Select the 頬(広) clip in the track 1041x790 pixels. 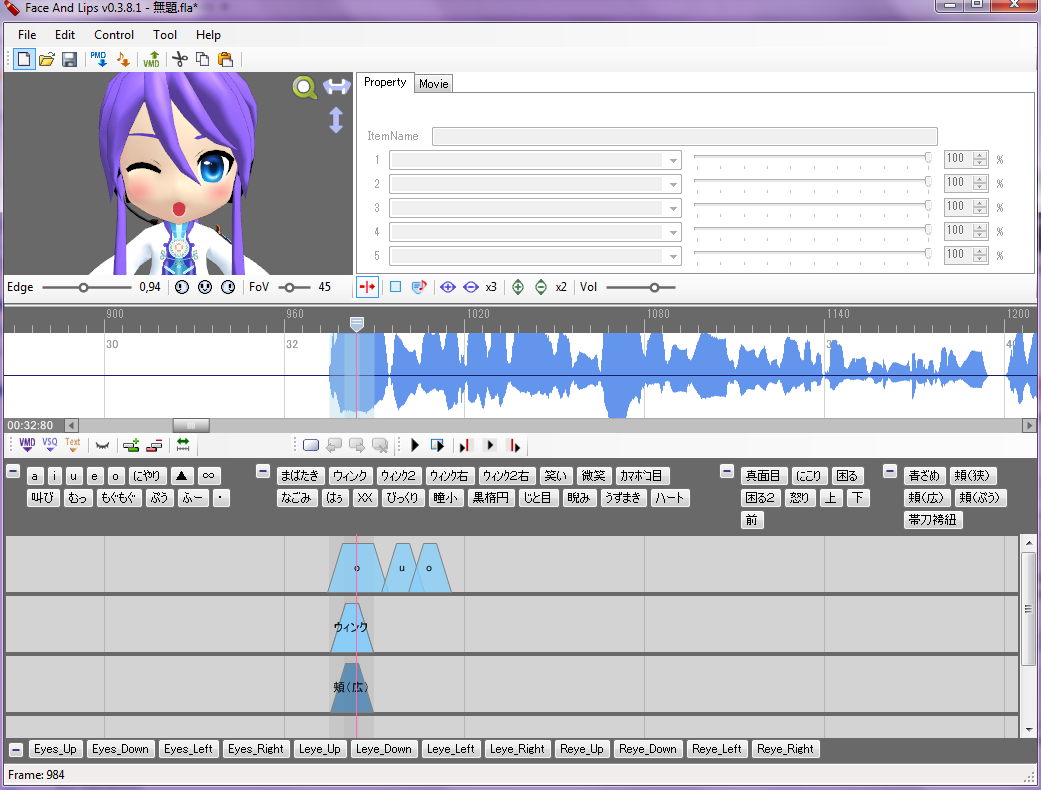click(352, 687)
